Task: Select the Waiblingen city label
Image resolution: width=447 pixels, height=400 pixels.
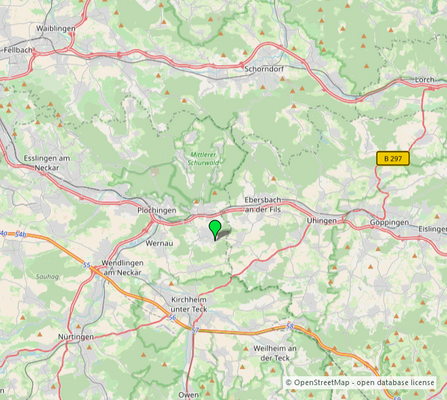Action: pyautogui.click(x=56, y=29)
